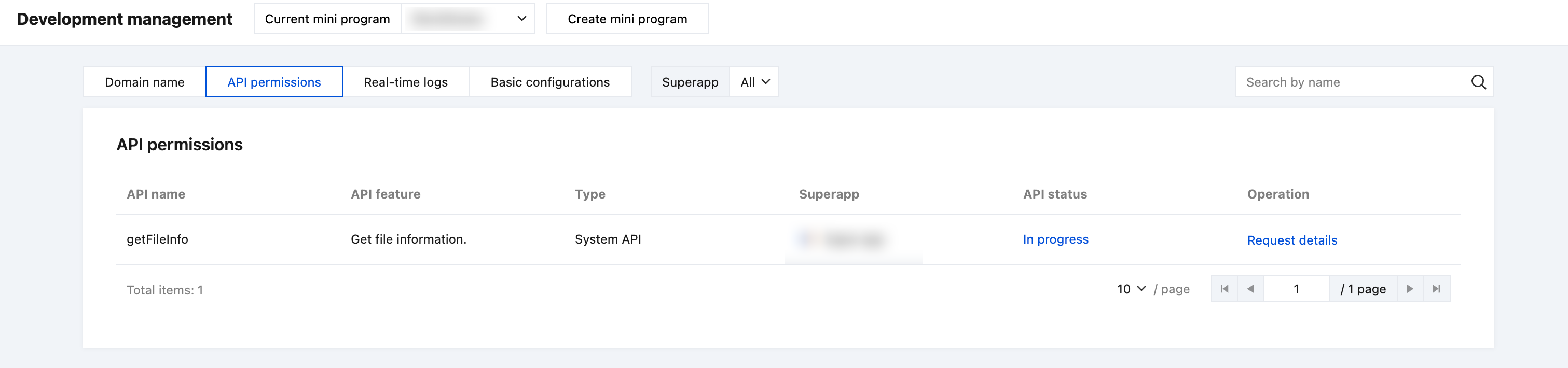1568x368 pixels.
Task: Click the getFileInfo API name cell
Action: (157, 239)
